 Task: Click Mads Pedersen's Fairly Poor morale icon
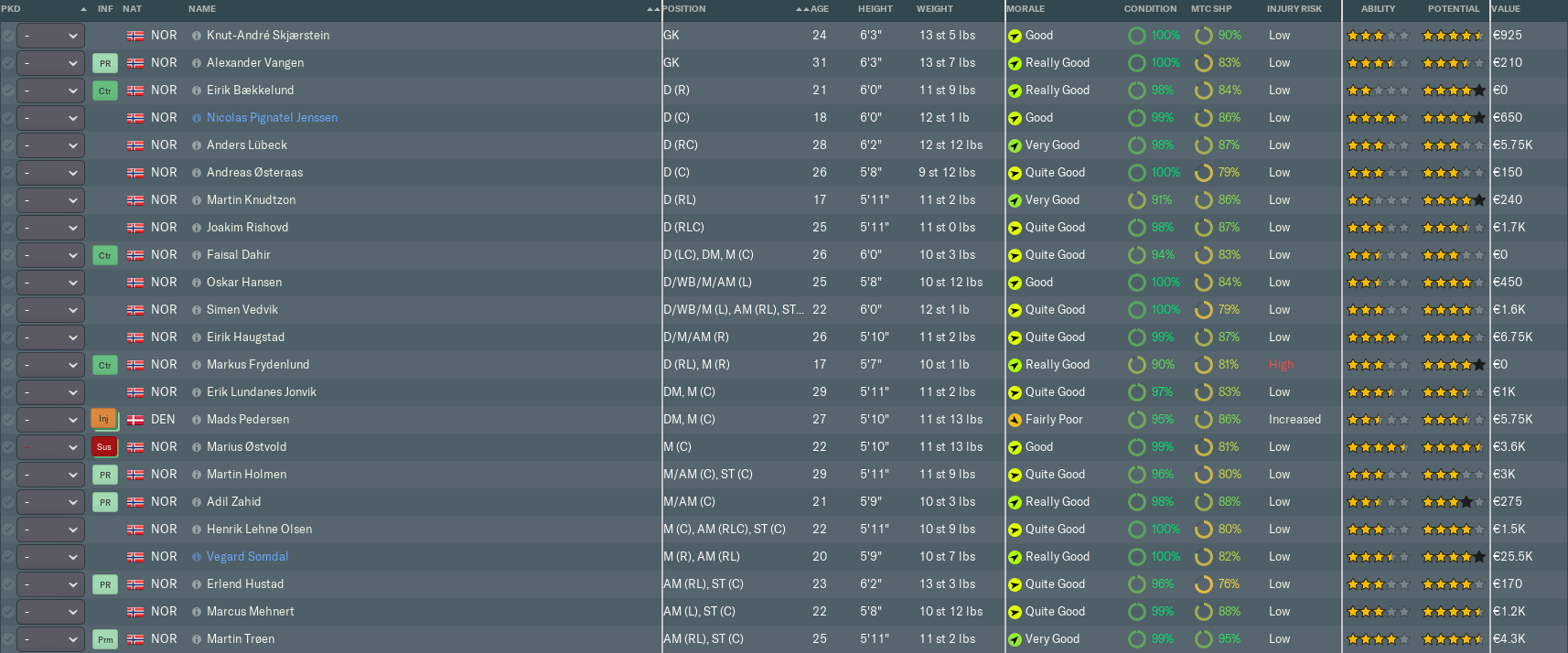(x=1015, y=420)
